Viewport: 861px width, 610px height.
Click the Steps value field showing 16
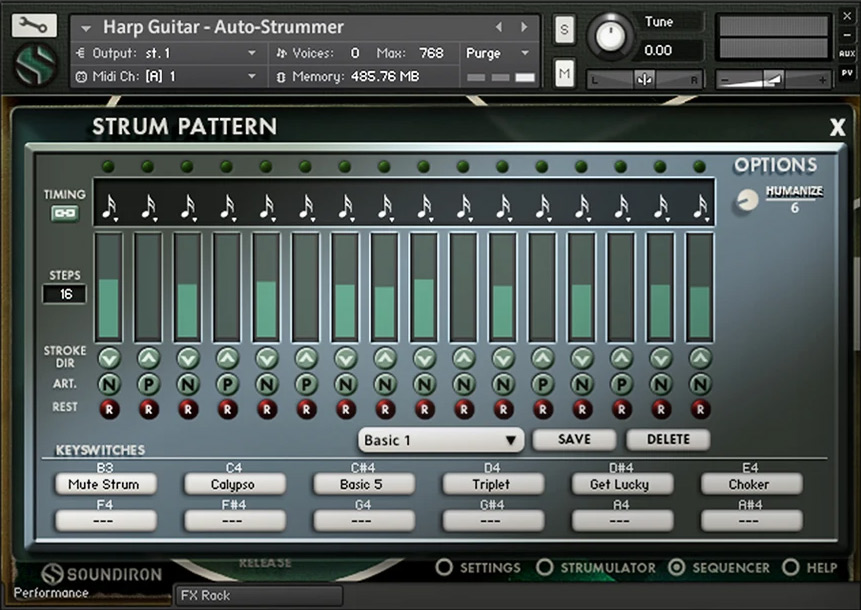tap(65, 294)
